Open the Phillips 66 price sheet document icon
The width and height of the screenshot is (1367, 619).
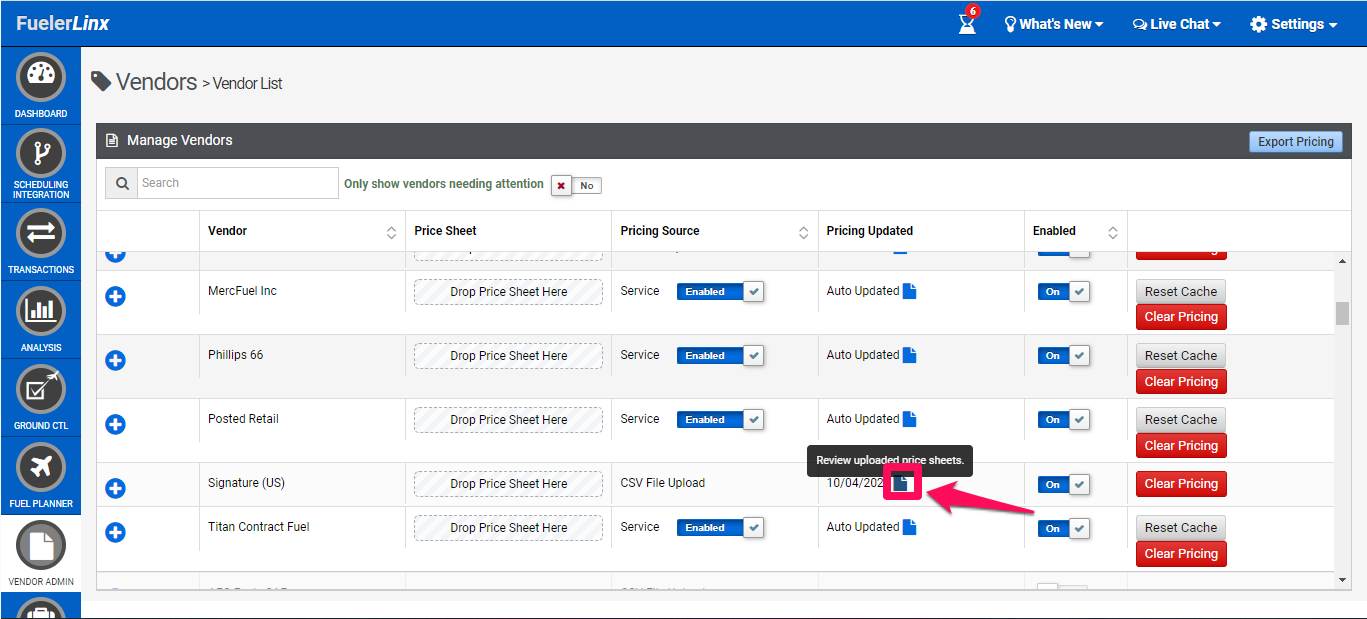(x=909, y=355)
